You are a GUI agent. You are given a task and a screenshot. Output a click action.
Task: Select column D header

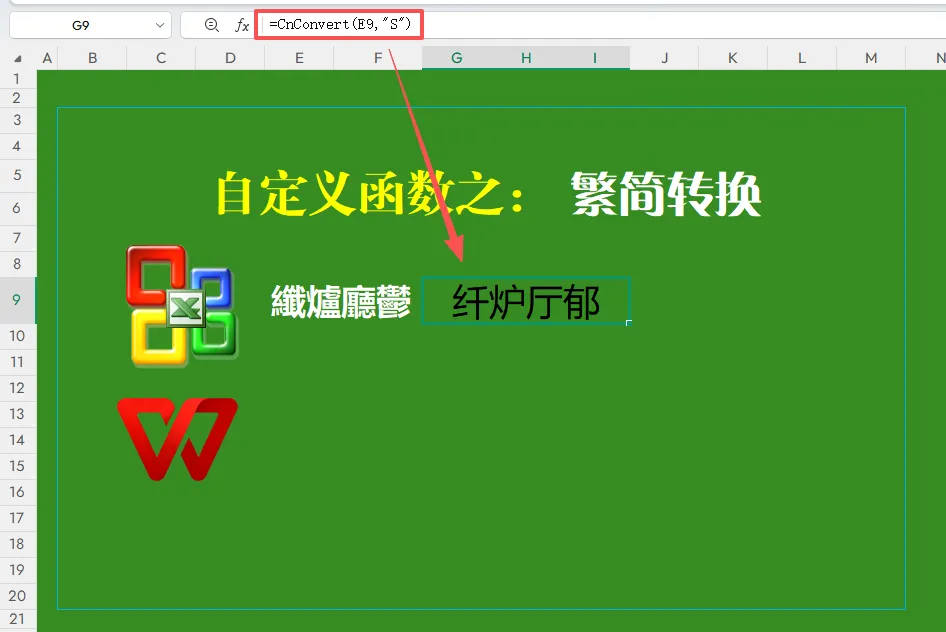click(230, 58)
